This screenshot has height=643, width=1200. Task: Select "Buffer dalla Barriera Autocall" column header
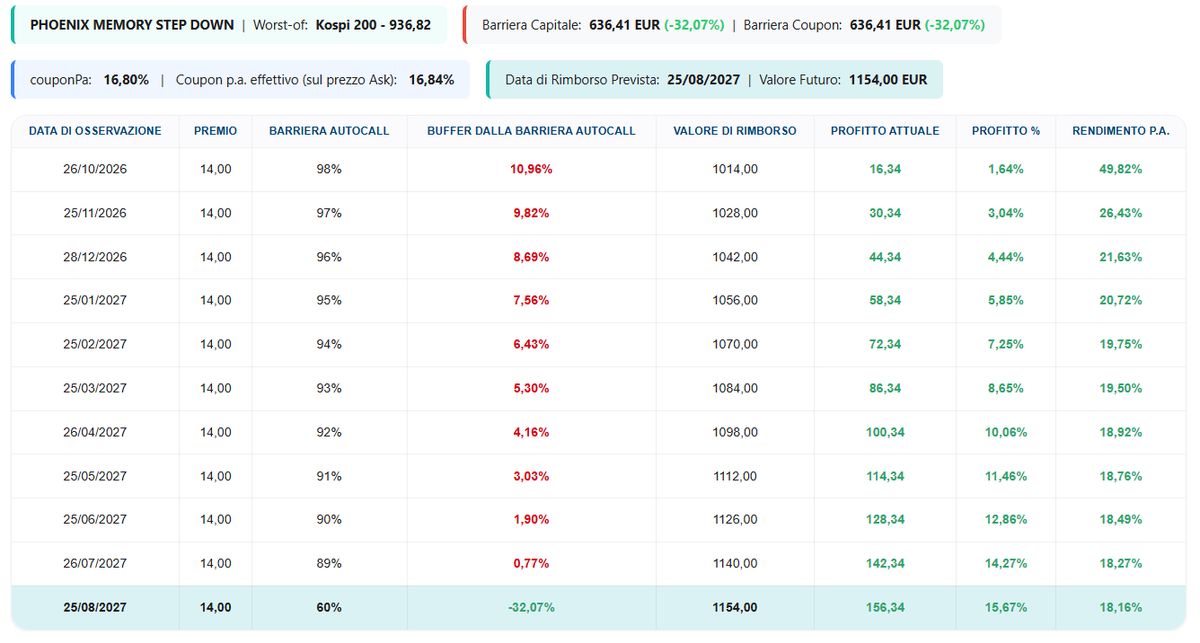pos(531,131)
